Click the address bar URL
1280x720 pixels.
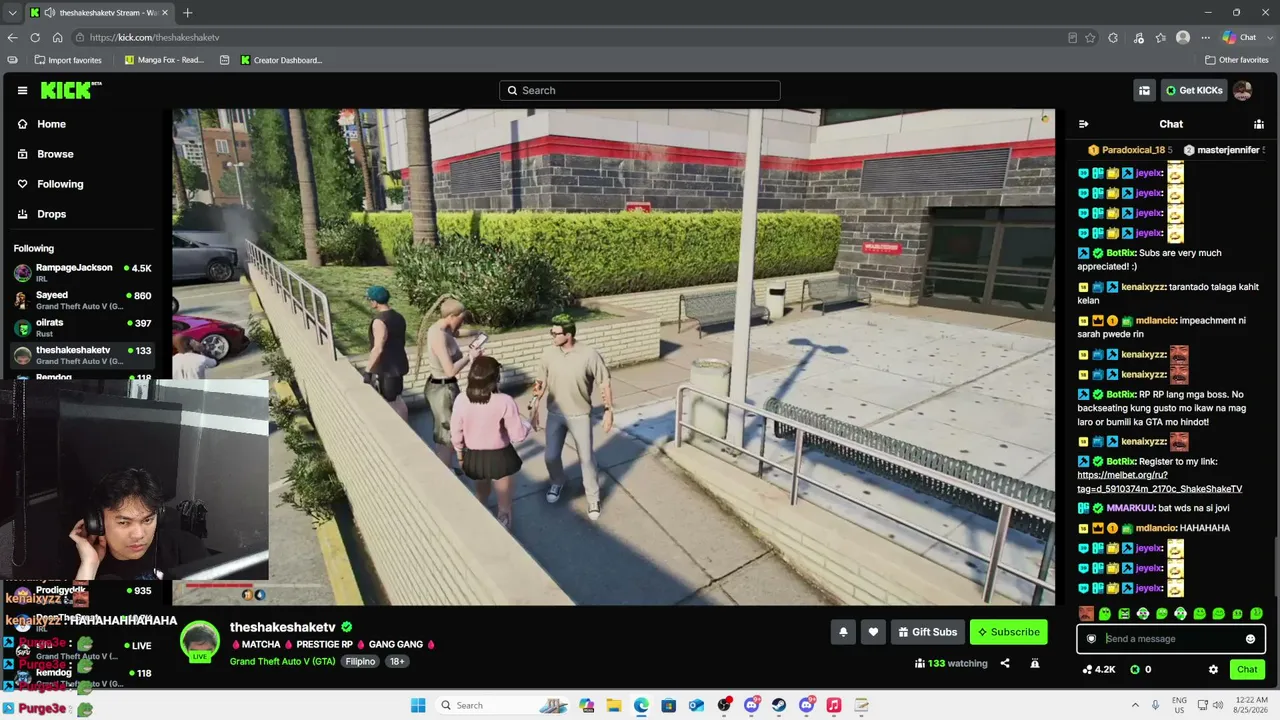point(154,38)
